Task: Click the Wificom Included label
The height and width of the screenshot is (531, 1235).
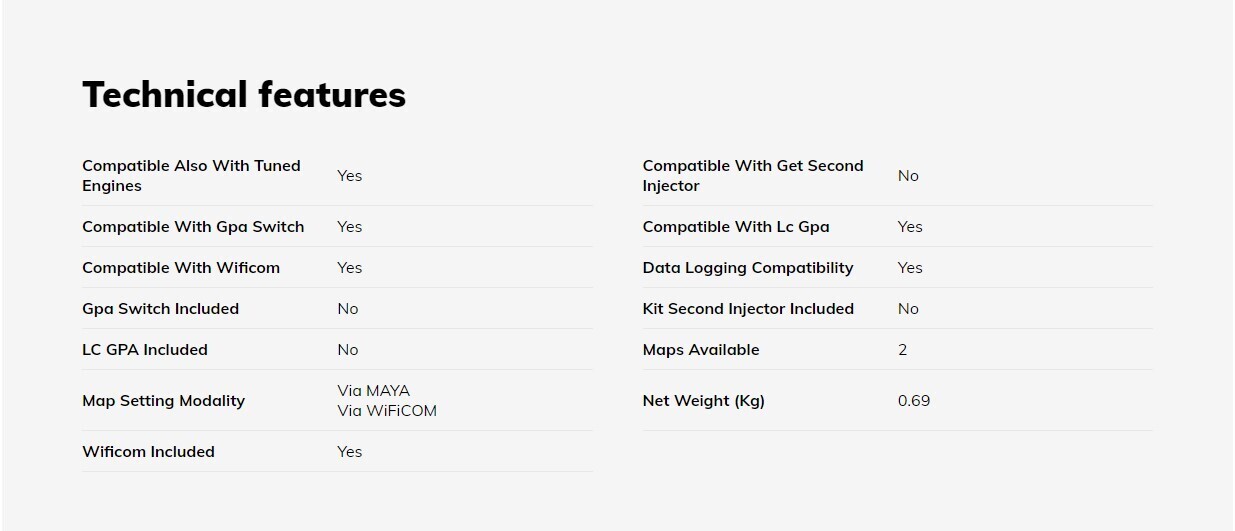Action: [x=148, y=452]
